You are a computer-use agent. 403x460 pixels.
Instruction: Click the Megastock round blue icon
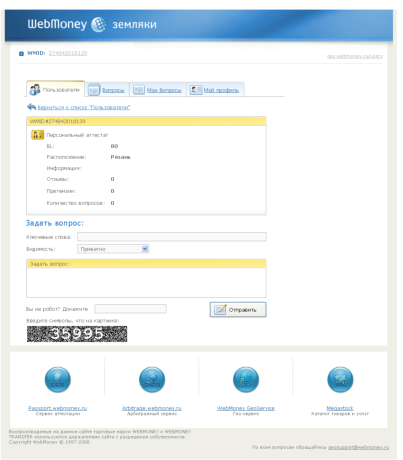coord(340,380)
